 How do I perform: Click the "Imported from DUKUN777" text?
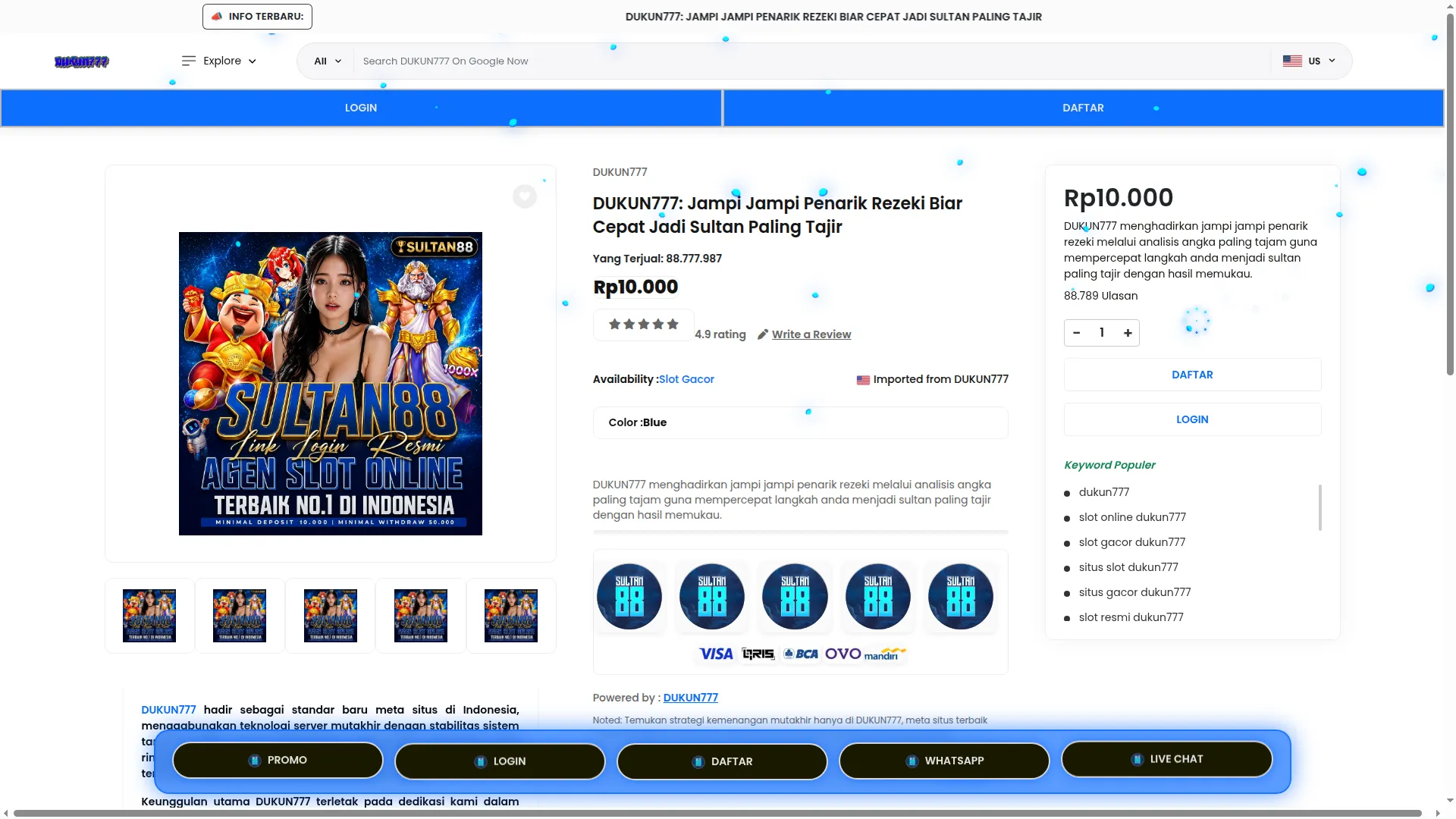pos(940,379)
